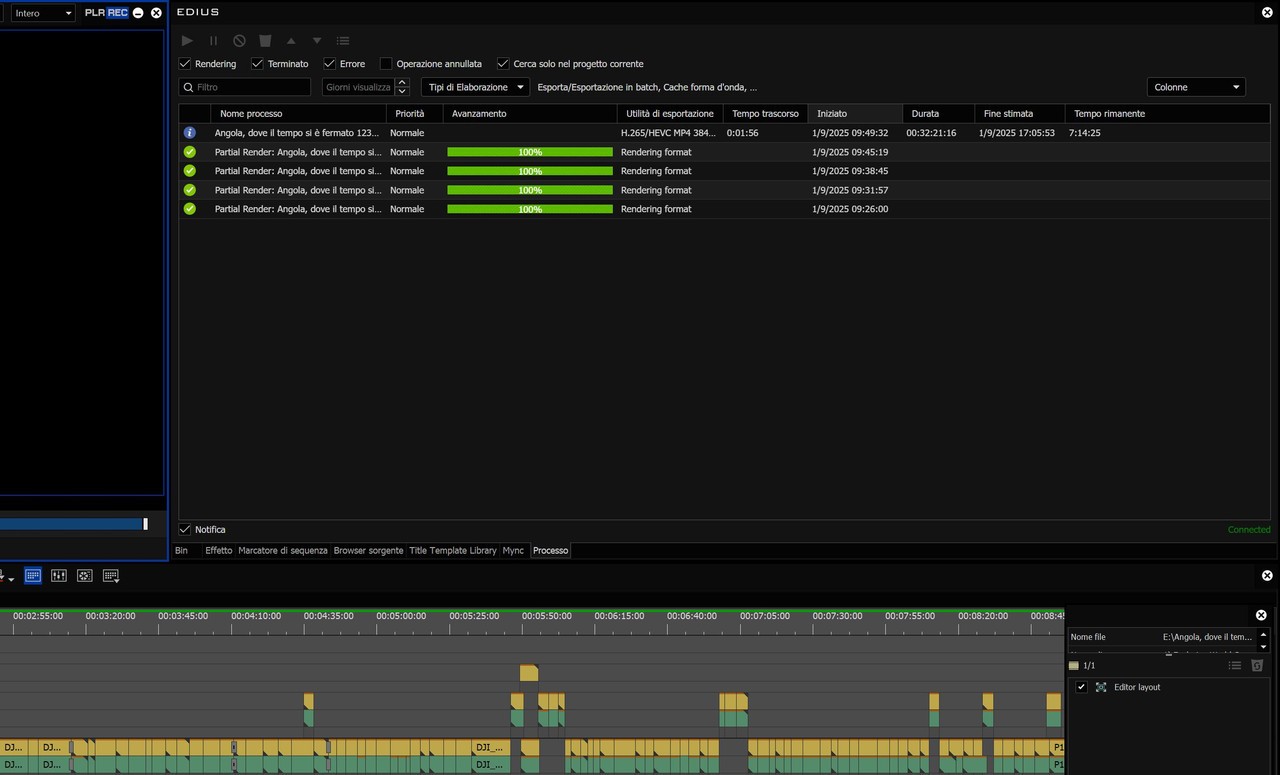The width and height of the screenshot is (1280, 775).
Task: Click the mixer panel icon below the timeline toolbar
Action: click(x=59, y=575)
